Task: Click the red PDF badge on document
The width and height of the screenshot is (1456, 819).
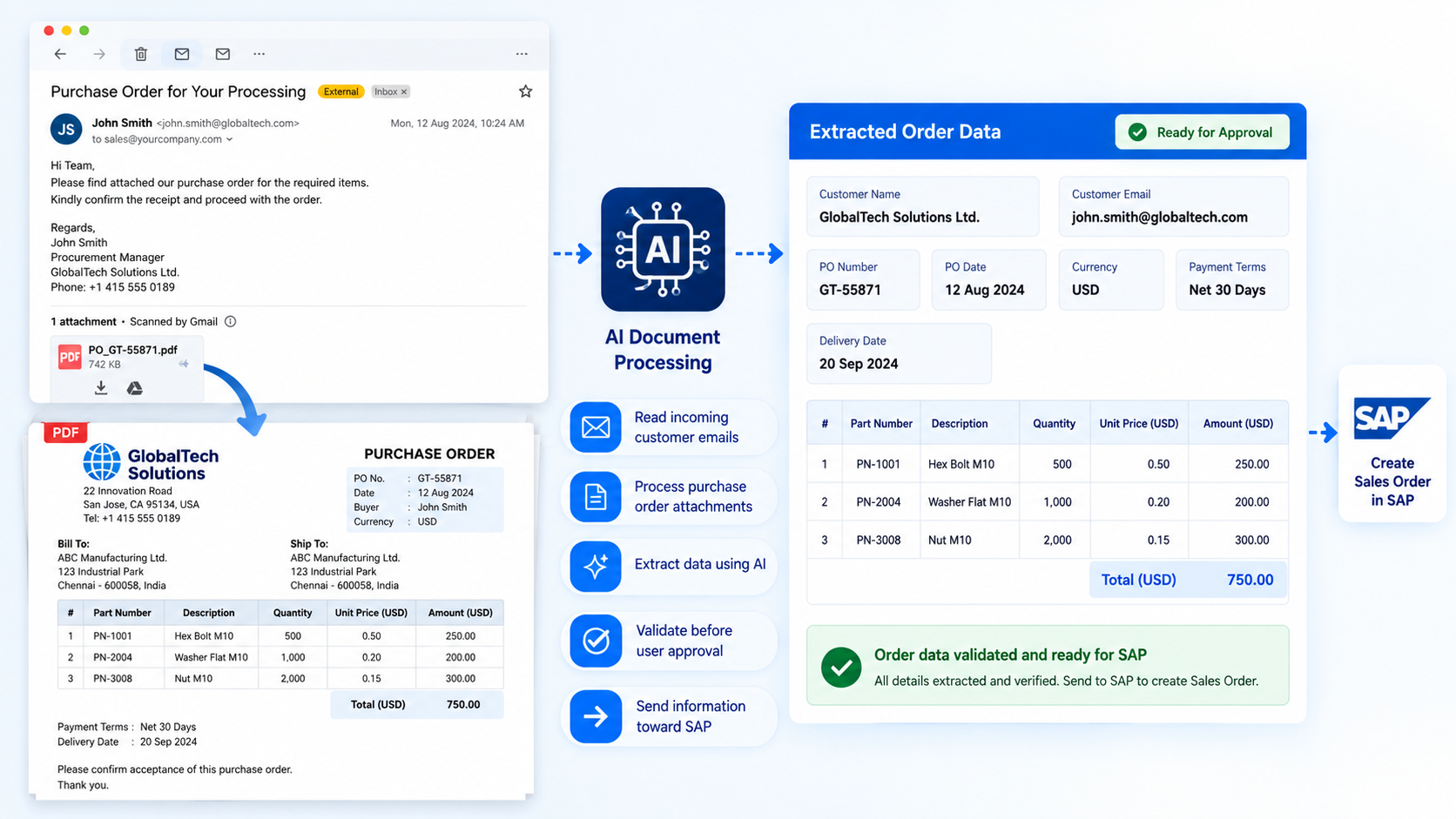Action: 65,433
